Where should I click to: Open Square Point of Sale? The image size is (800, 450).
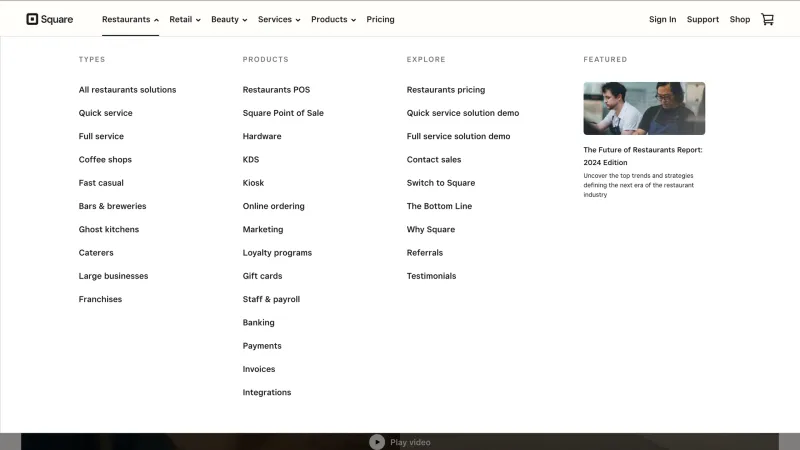283,113
